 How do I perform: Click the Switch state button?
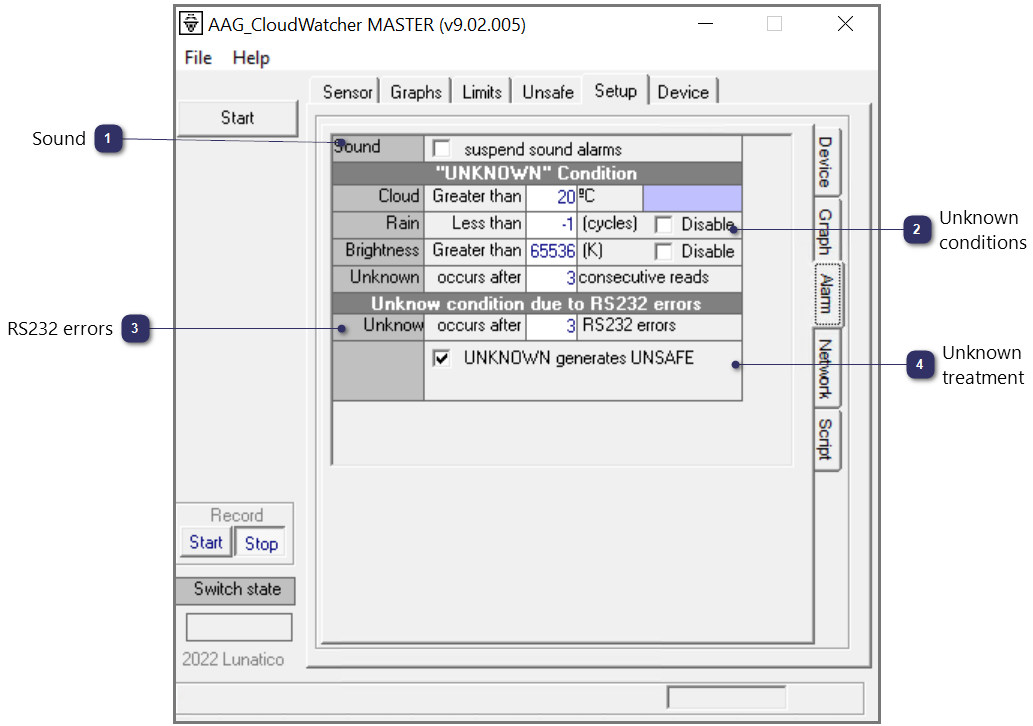(x=236, y=590)
